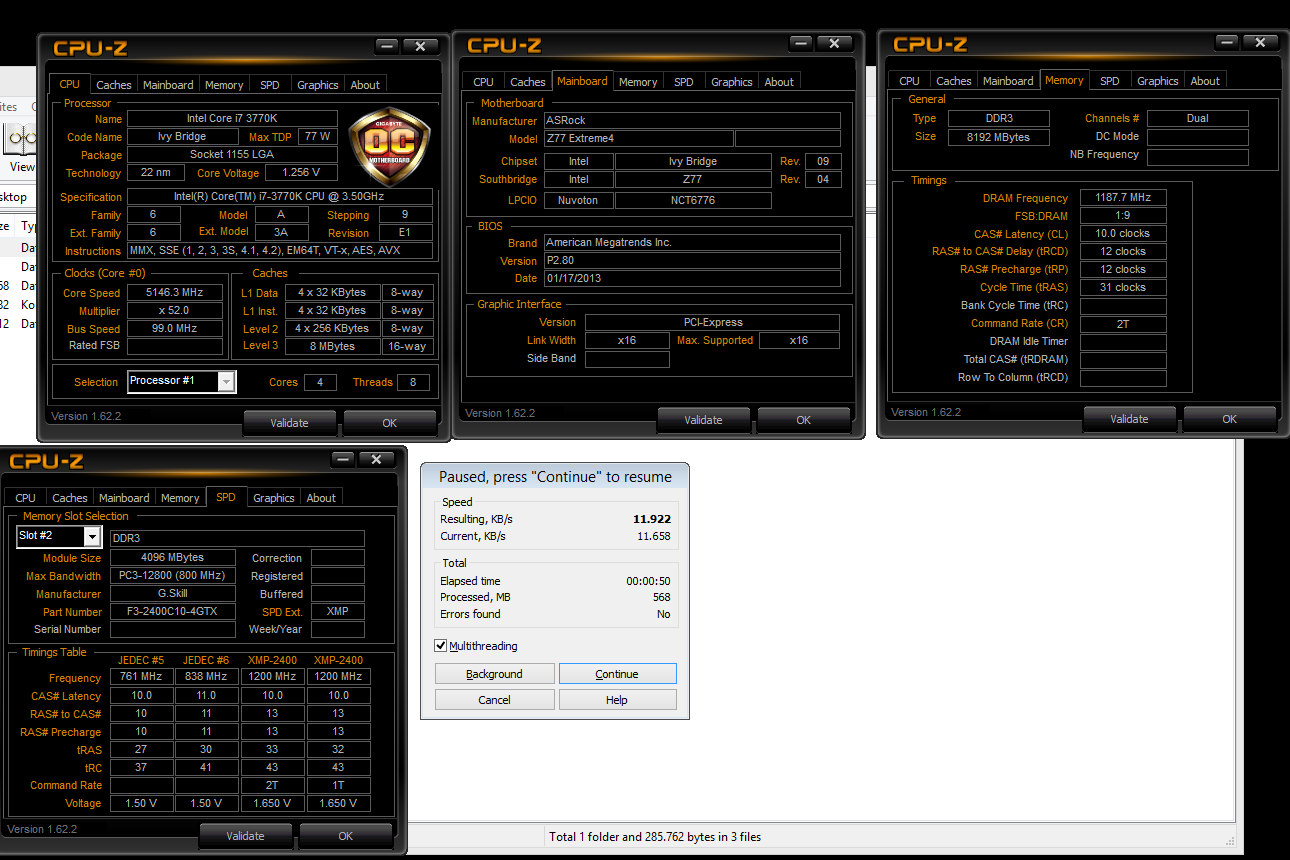
Task: Open Caches tab in SPD window
Action: click(x=69, y=498)
